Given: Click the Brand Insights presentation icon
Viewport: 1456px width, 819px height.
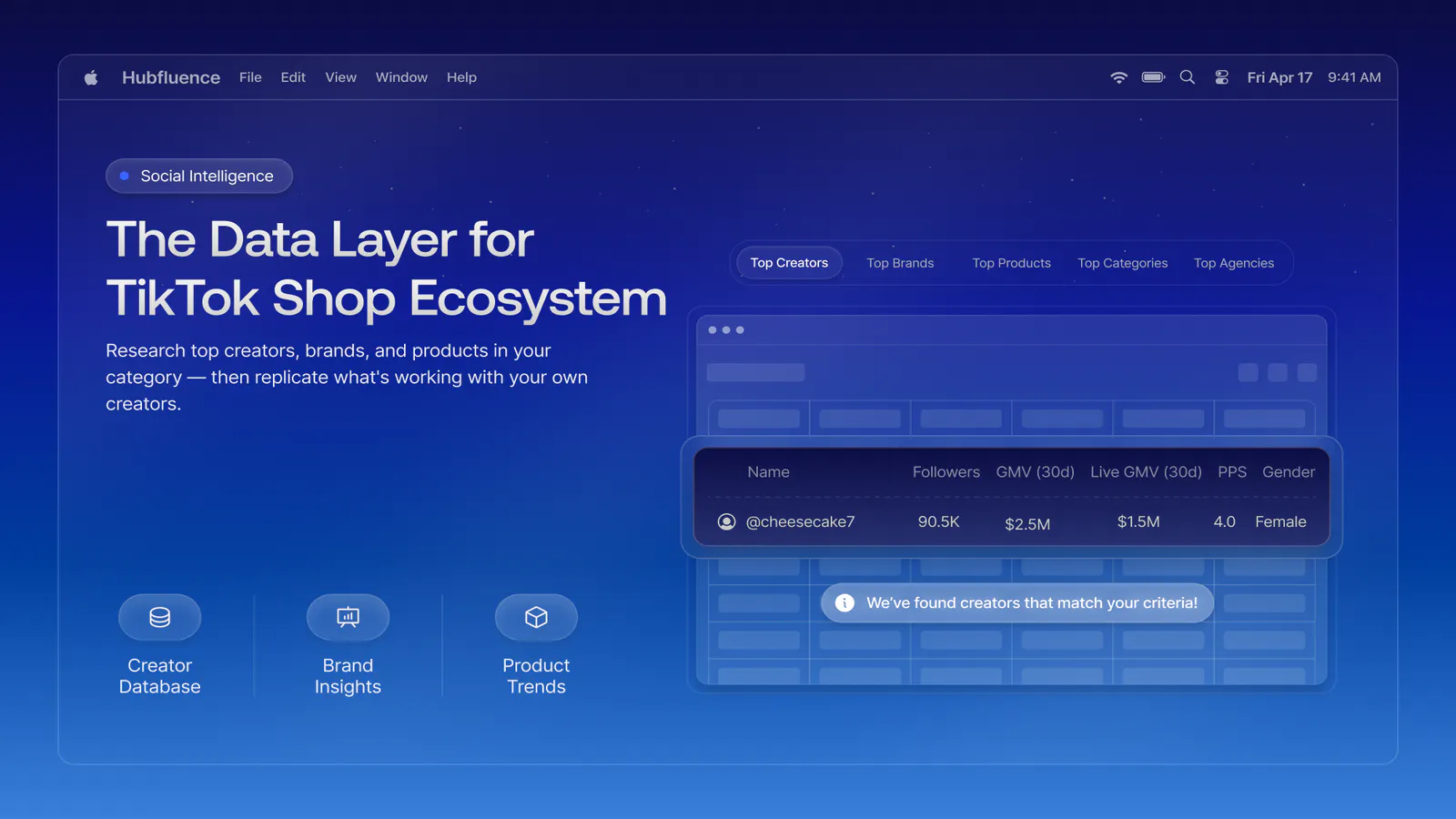Looking at the screenshot, I should coord(348,618).
